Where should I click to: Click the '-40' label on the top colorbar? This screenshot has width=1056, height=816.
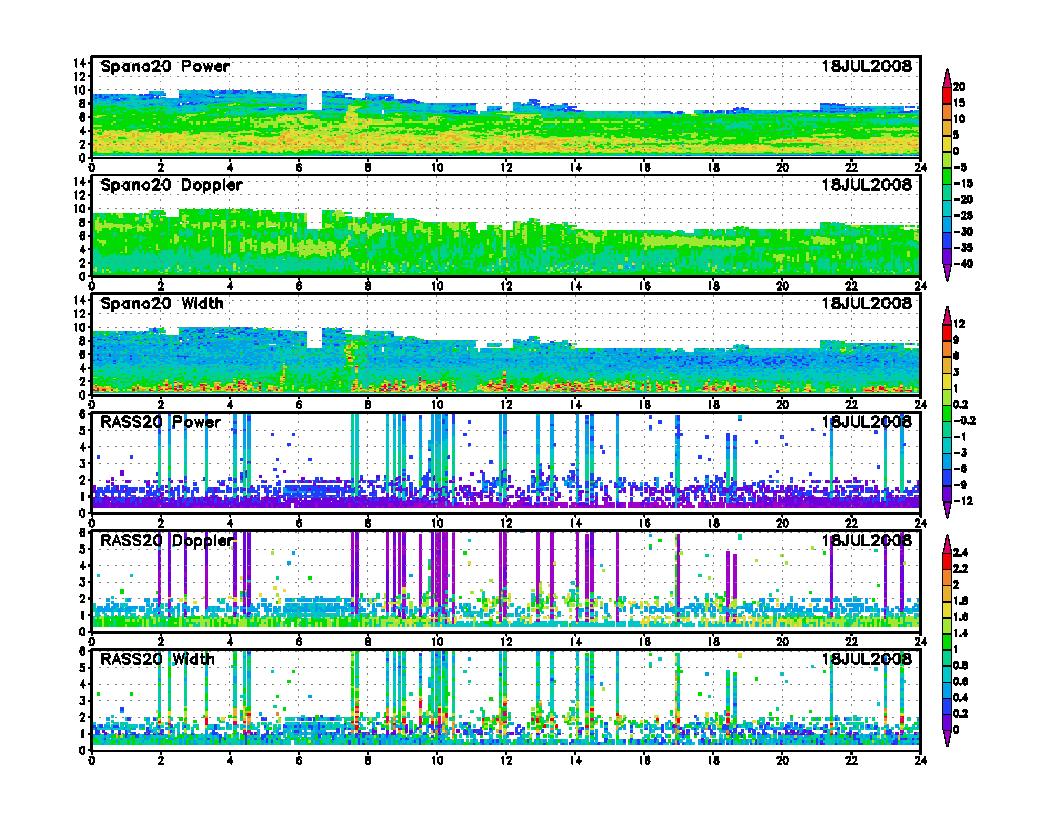click(x=963, y=264)
